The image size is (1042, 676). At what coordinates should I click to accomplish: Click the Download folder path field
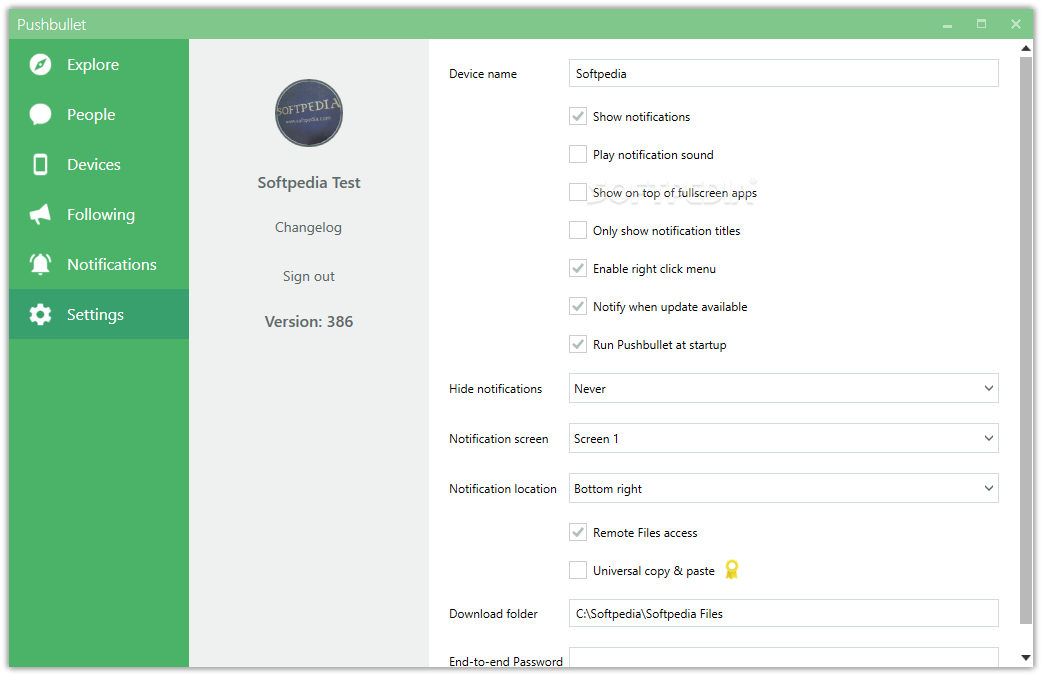(x=783, y=614)
